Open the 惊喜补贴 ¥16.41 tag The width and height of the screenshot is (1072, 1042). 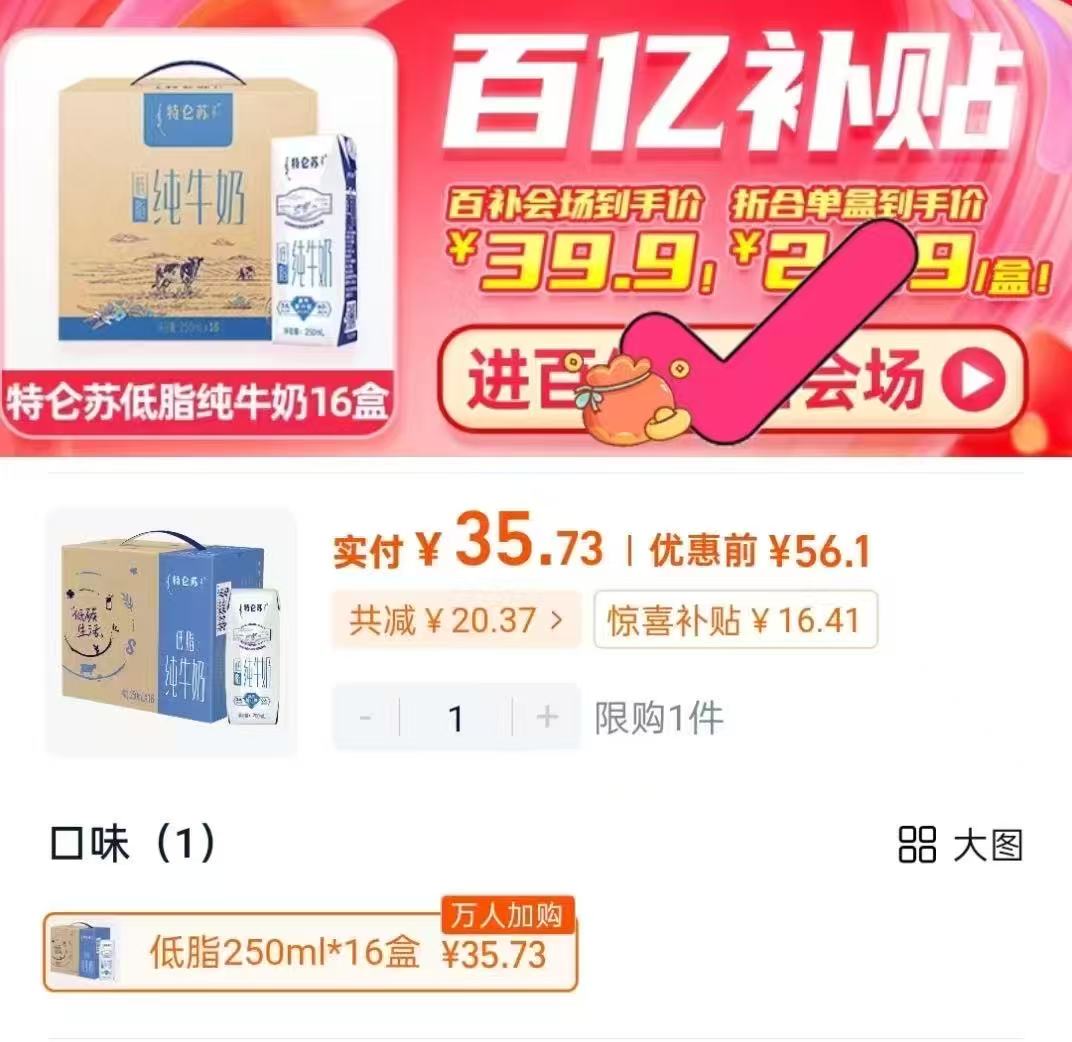[735, 619]
